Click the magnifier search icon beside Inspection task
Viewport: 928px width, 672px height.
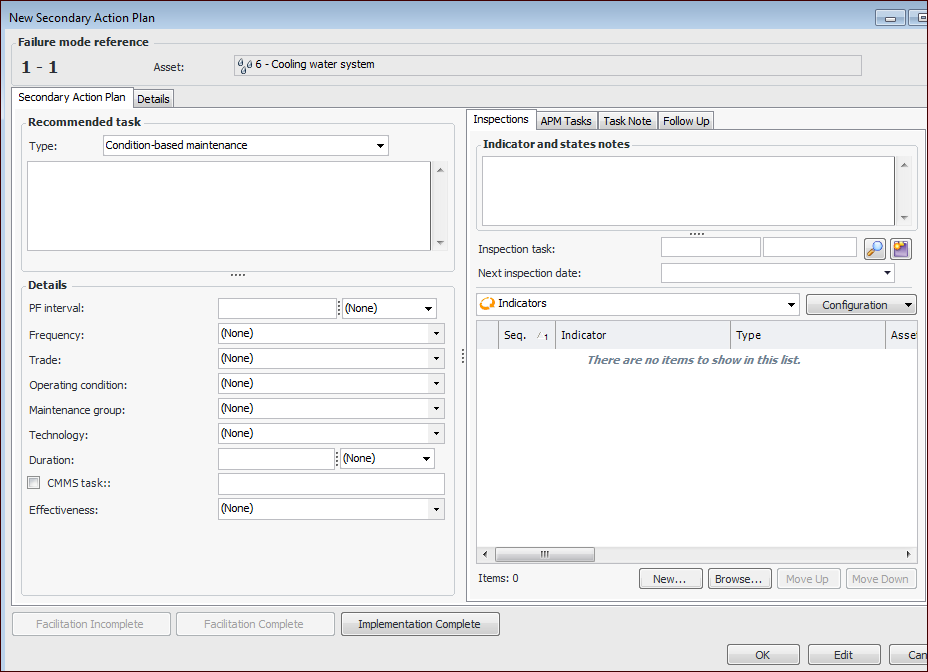(x=875, y=249)
